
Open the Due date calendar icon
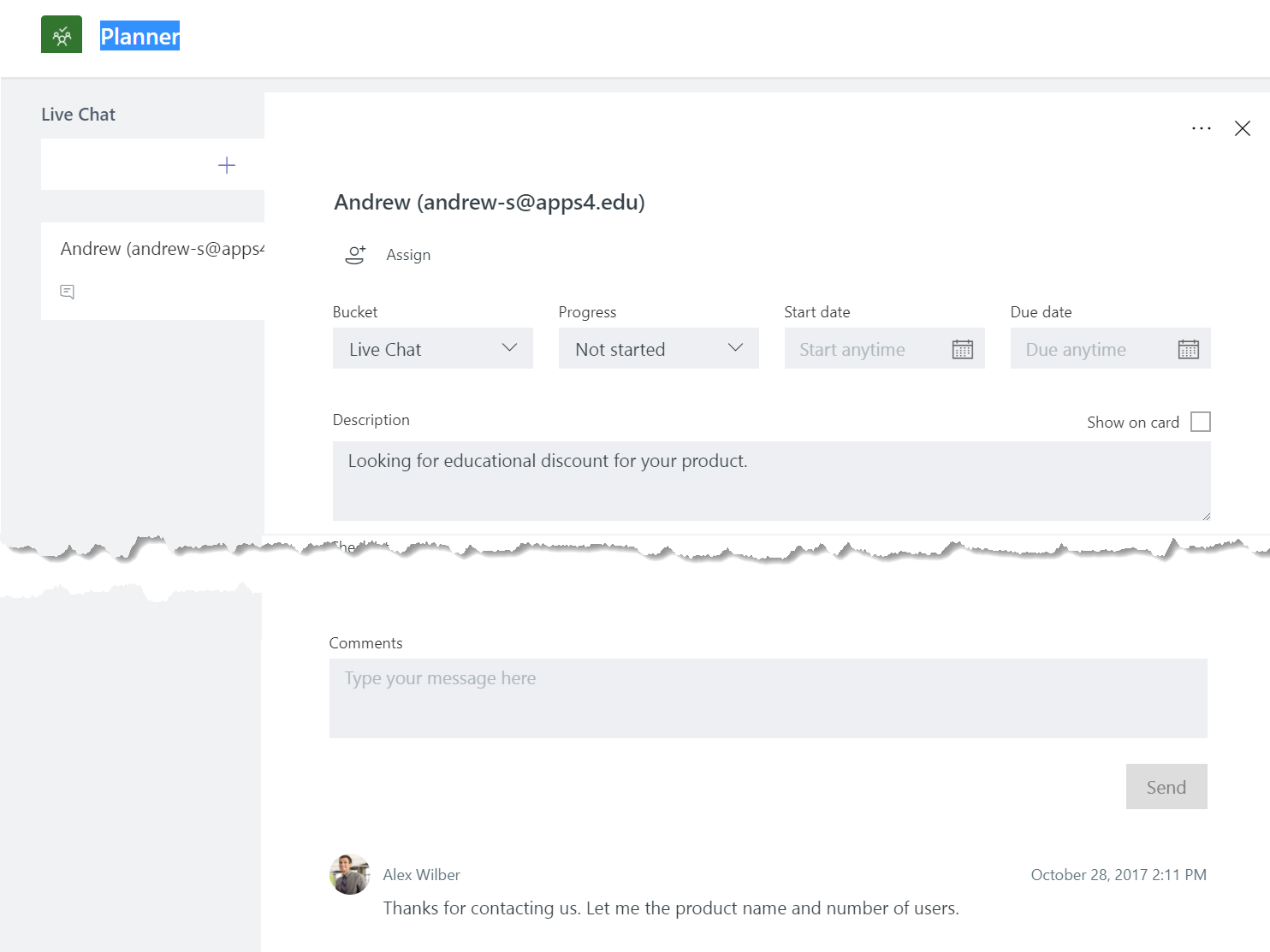pos(1188,349)
